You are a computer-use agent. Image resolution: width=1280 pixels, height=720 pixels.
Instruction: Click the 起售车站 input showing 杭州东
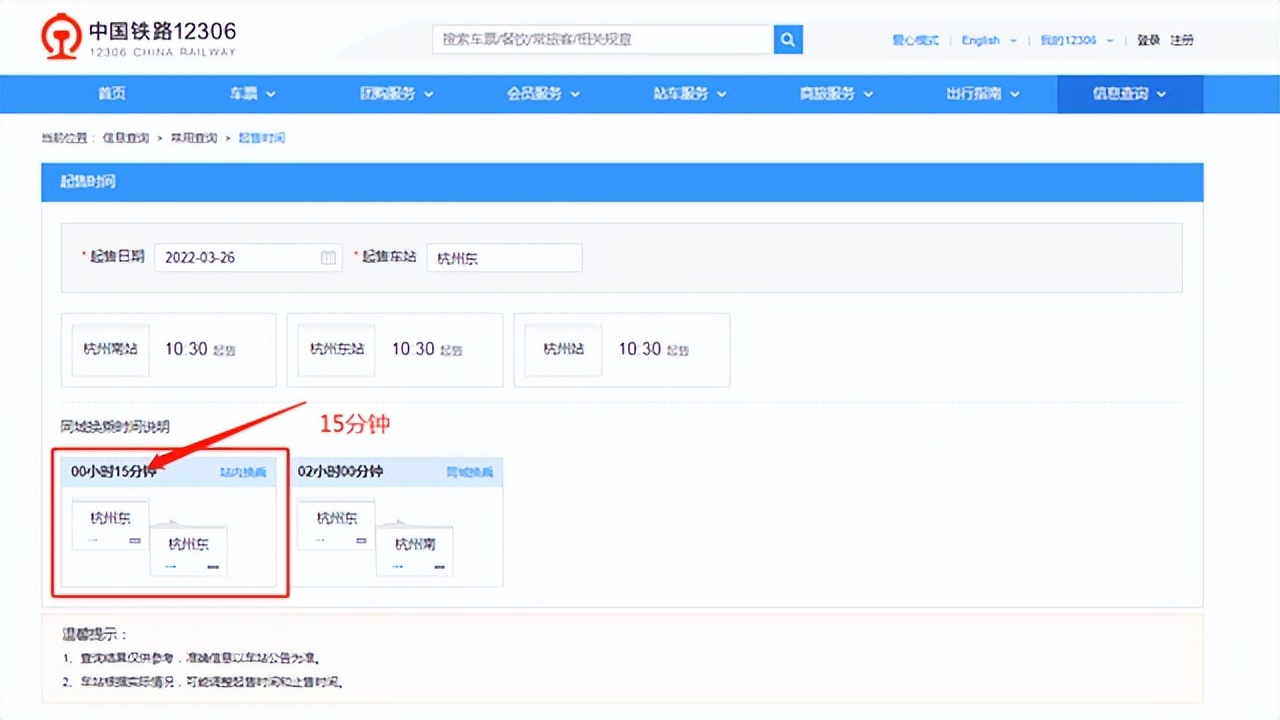pyautogui.click(x=504, y=257)
